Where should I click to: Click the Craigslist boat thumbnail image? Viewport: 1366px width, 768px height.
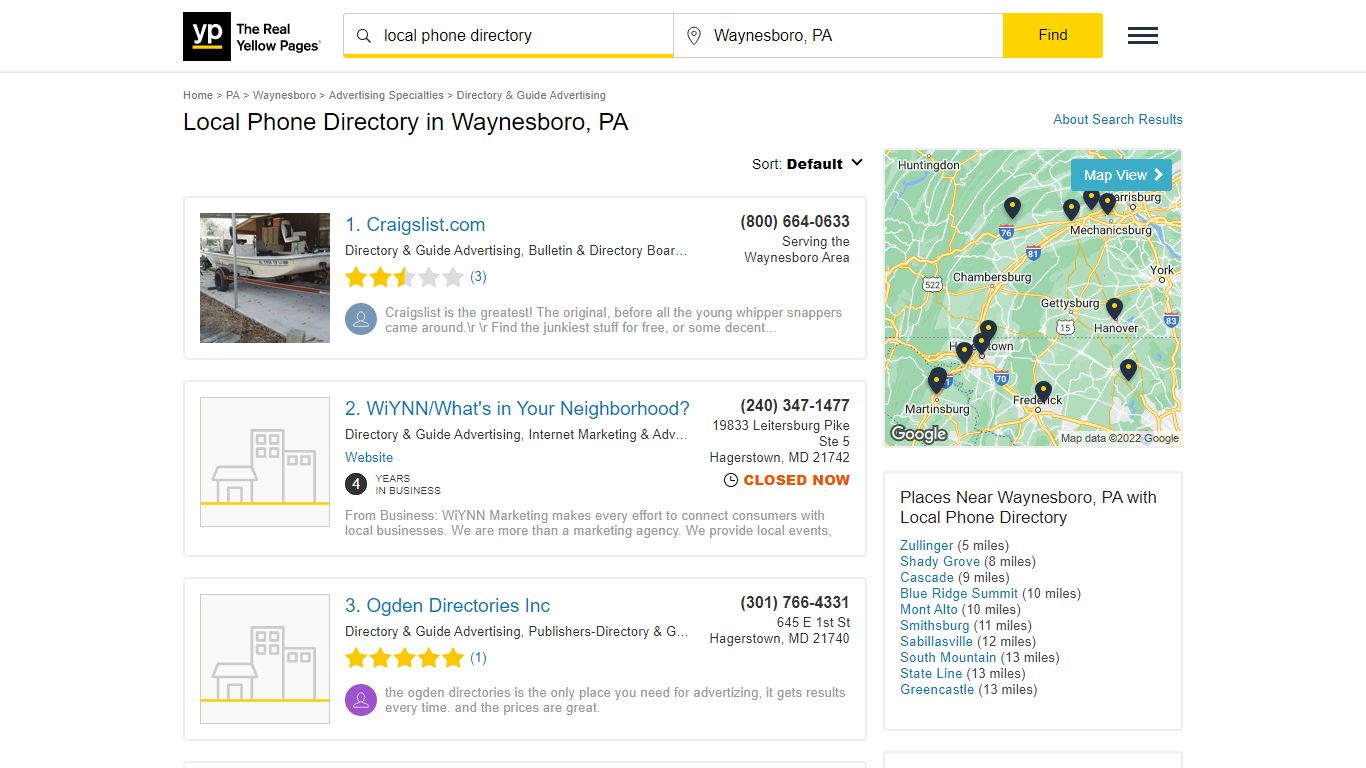point(265,278)
